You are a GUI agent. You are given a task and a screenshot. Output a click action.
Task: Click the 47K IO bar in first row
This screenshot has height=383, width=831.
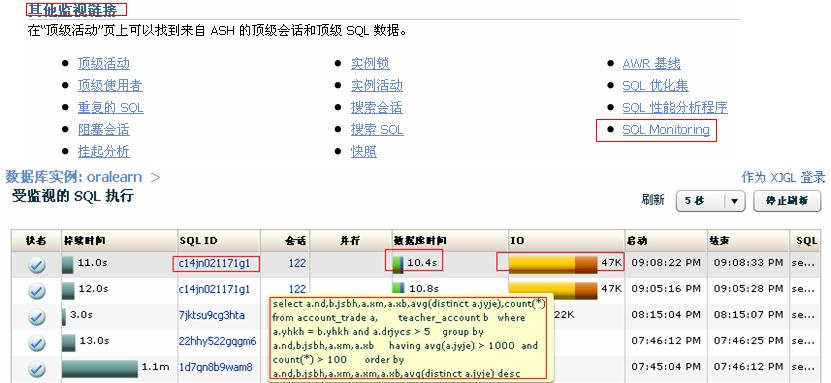553,264
